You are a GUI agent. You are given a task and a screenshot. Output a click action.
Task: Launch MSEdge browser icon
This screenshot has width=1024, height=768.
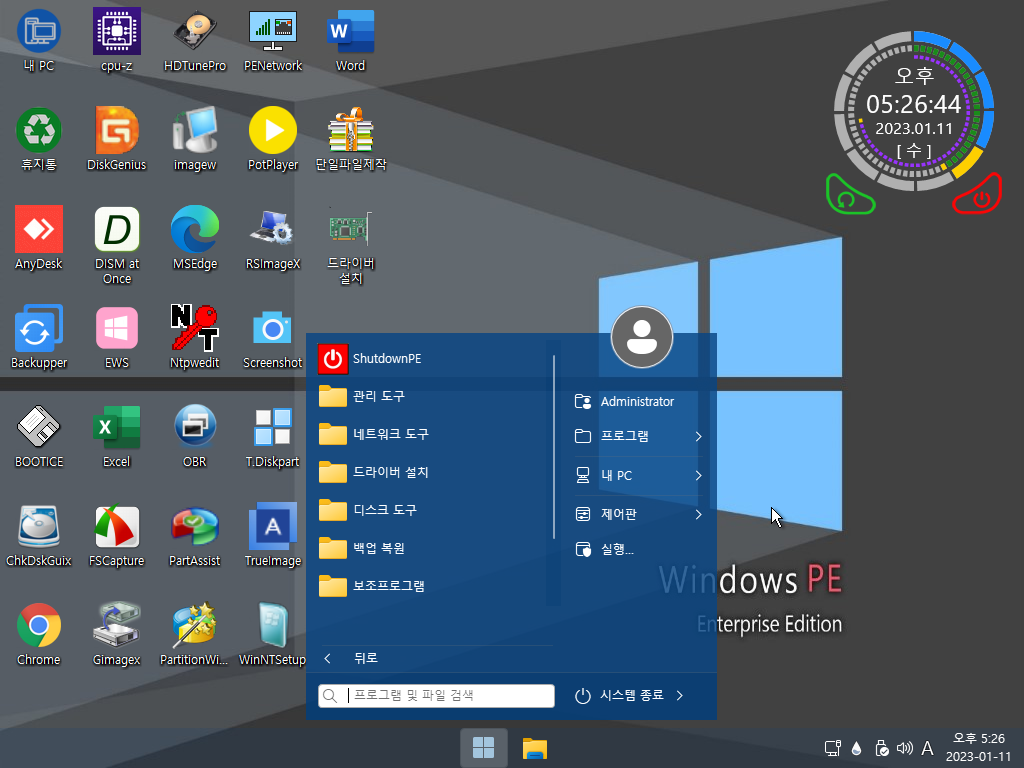tap(195, 238)
